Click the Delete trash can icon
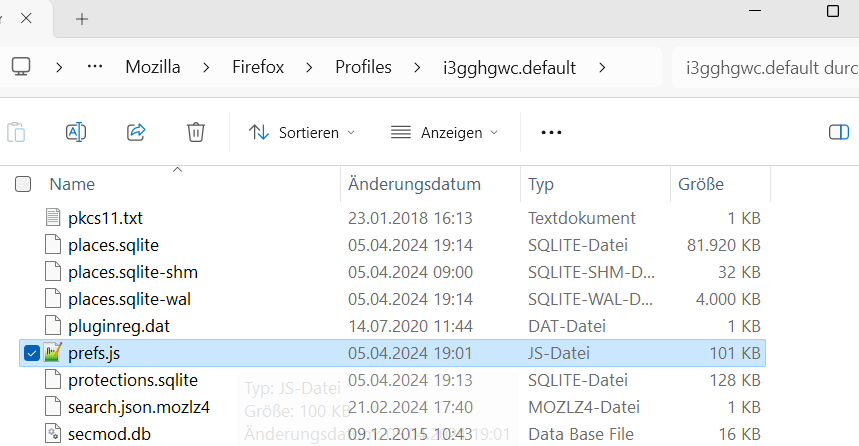 196,132
